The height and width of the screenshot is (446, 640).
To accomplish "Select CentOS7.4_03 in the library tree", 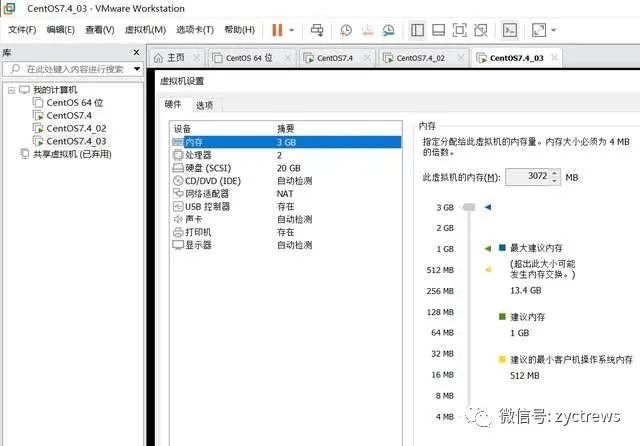I will click(76, 141).
